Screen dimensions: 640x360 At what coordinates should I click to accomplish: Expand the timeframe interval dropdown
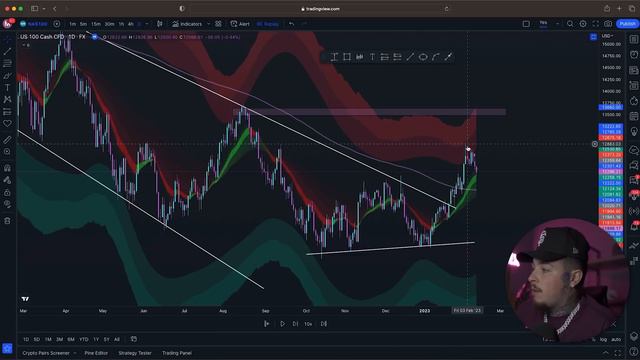[147, 24]
